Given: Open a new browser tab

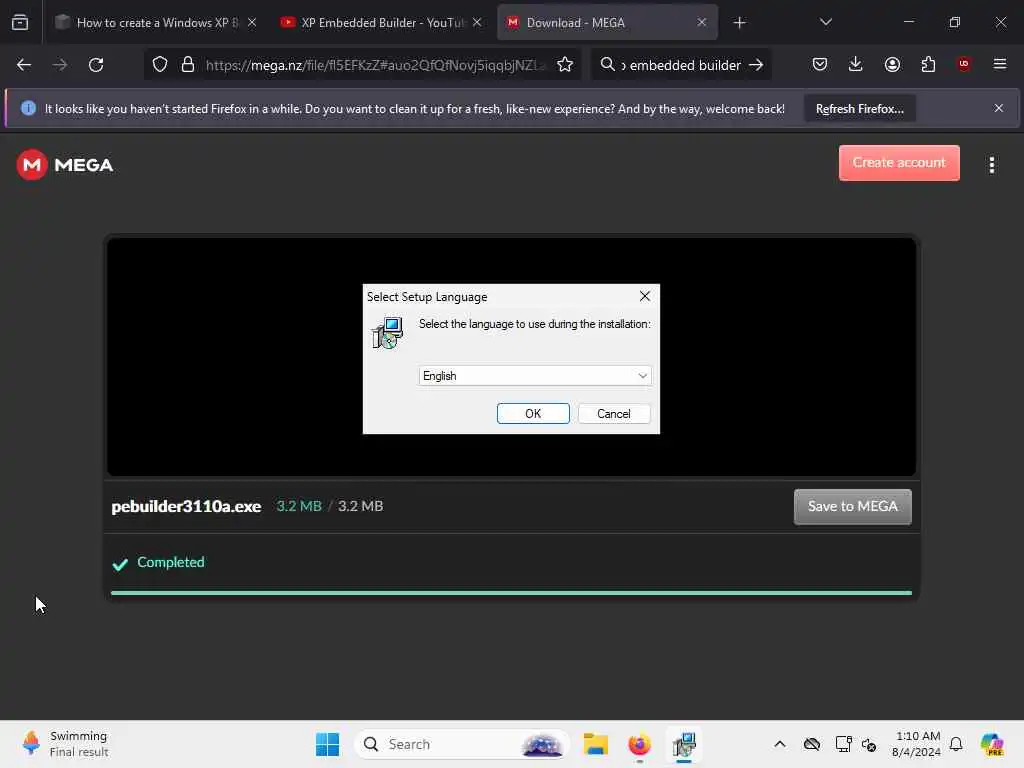Looking at the screenshot, I should 739,23.
